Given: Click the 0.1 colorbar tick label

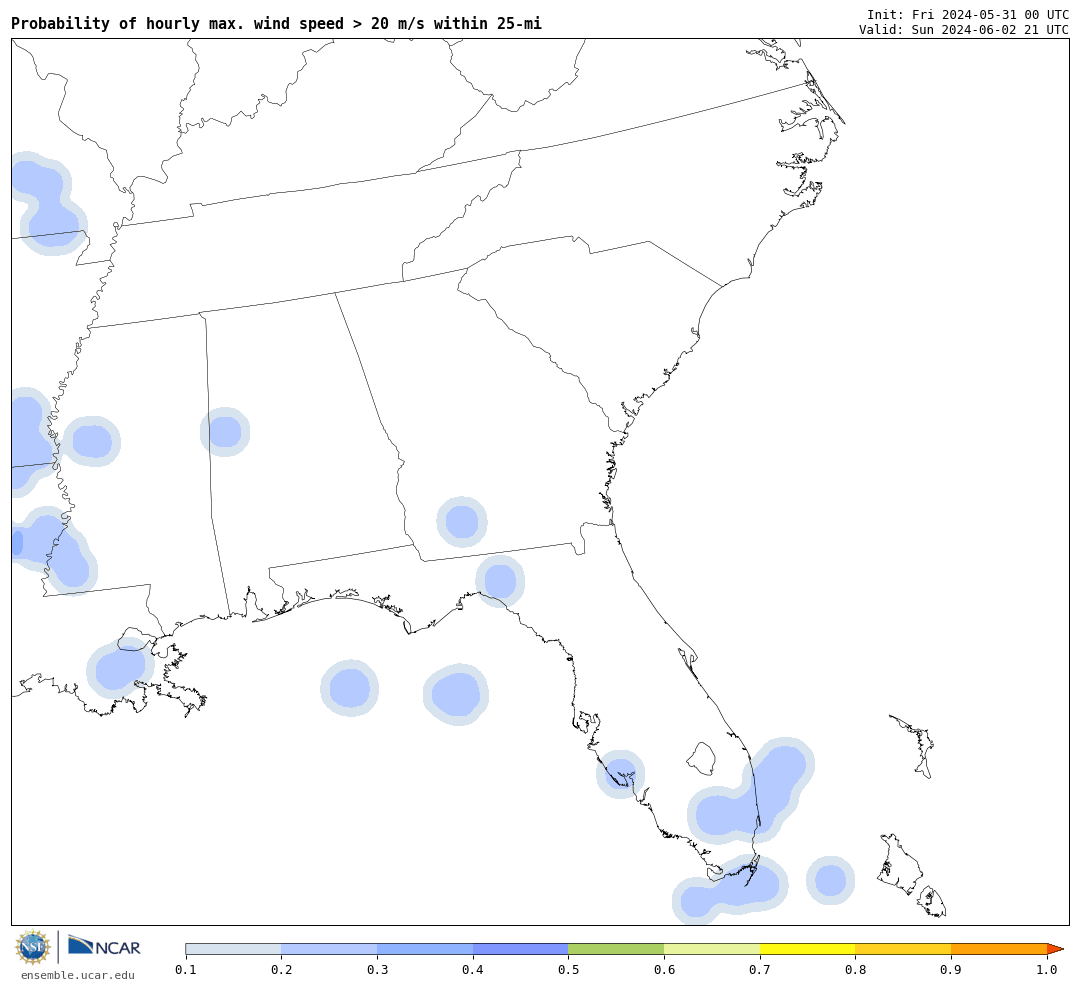Looking at the screenshot, I should tap(185, 970).
